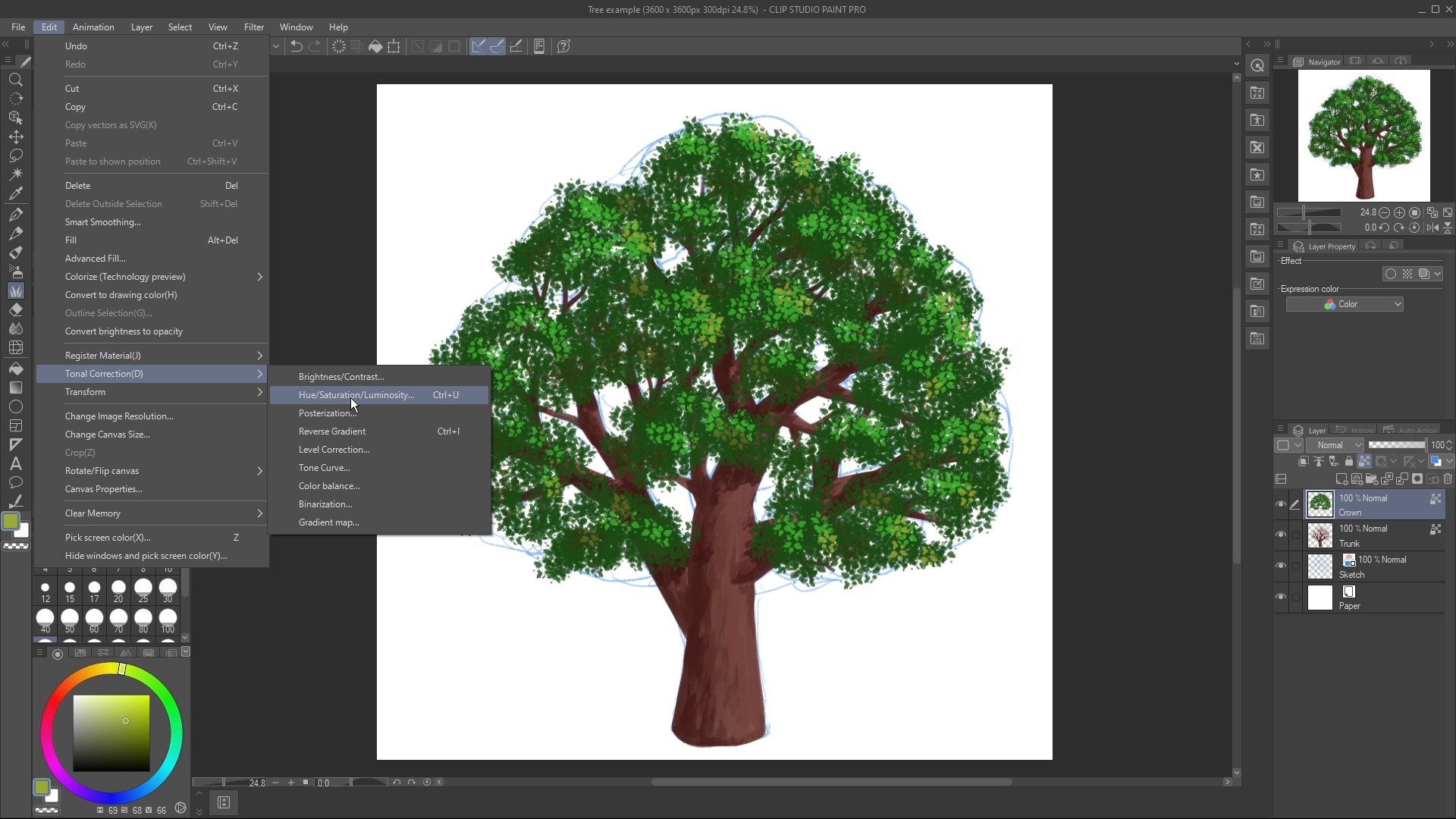Hide the Trunk layer
Viewport: 1456px width, 819px height.
1281,535
